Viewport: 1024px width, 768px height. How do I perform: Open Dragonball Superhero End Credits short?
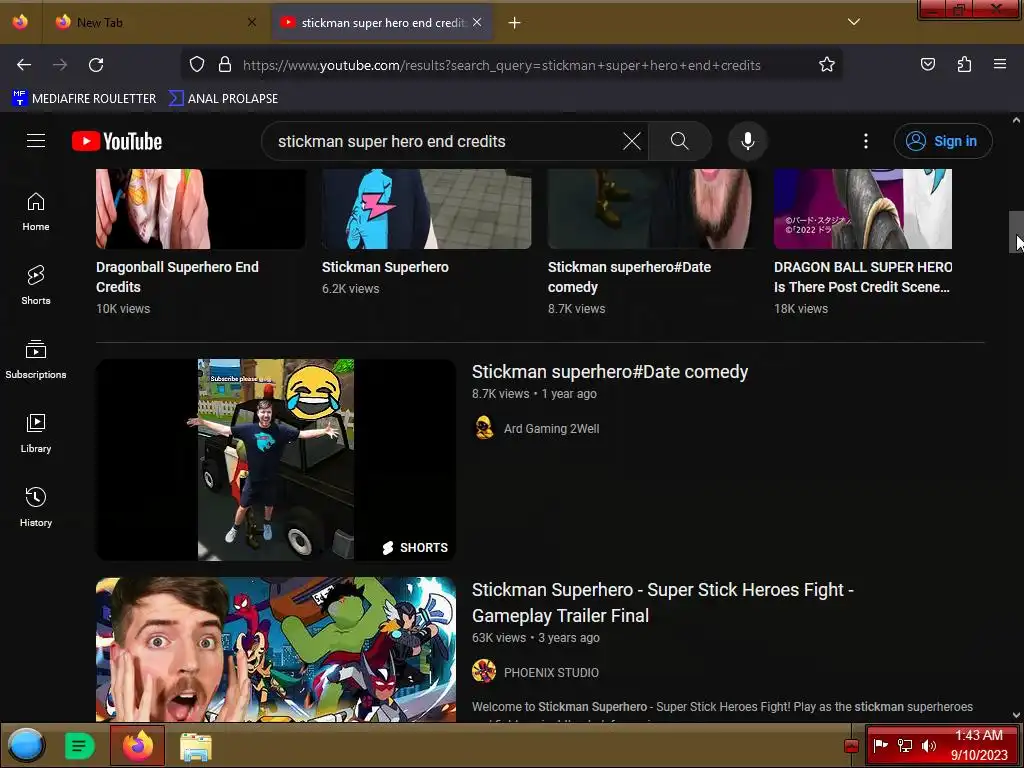pyautogui.click(x=178, y=277)
